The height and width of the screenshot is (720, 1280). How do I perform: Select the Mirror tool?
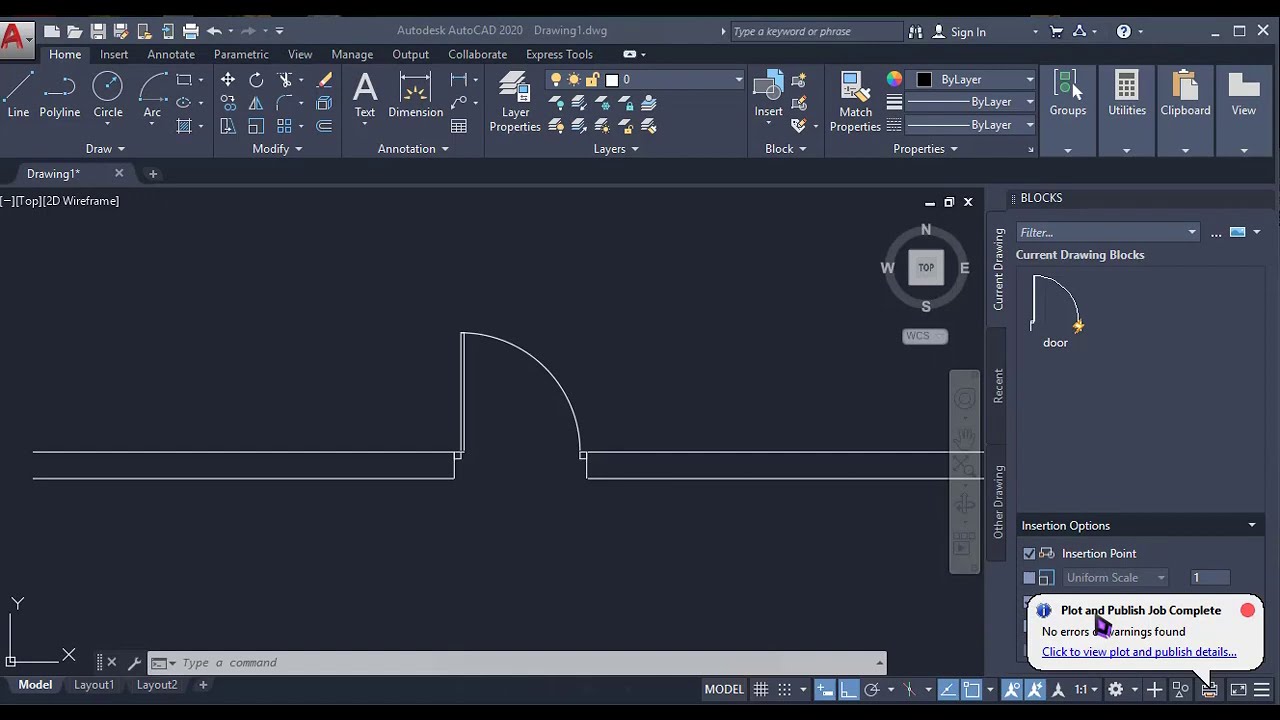tap(256, 103)
